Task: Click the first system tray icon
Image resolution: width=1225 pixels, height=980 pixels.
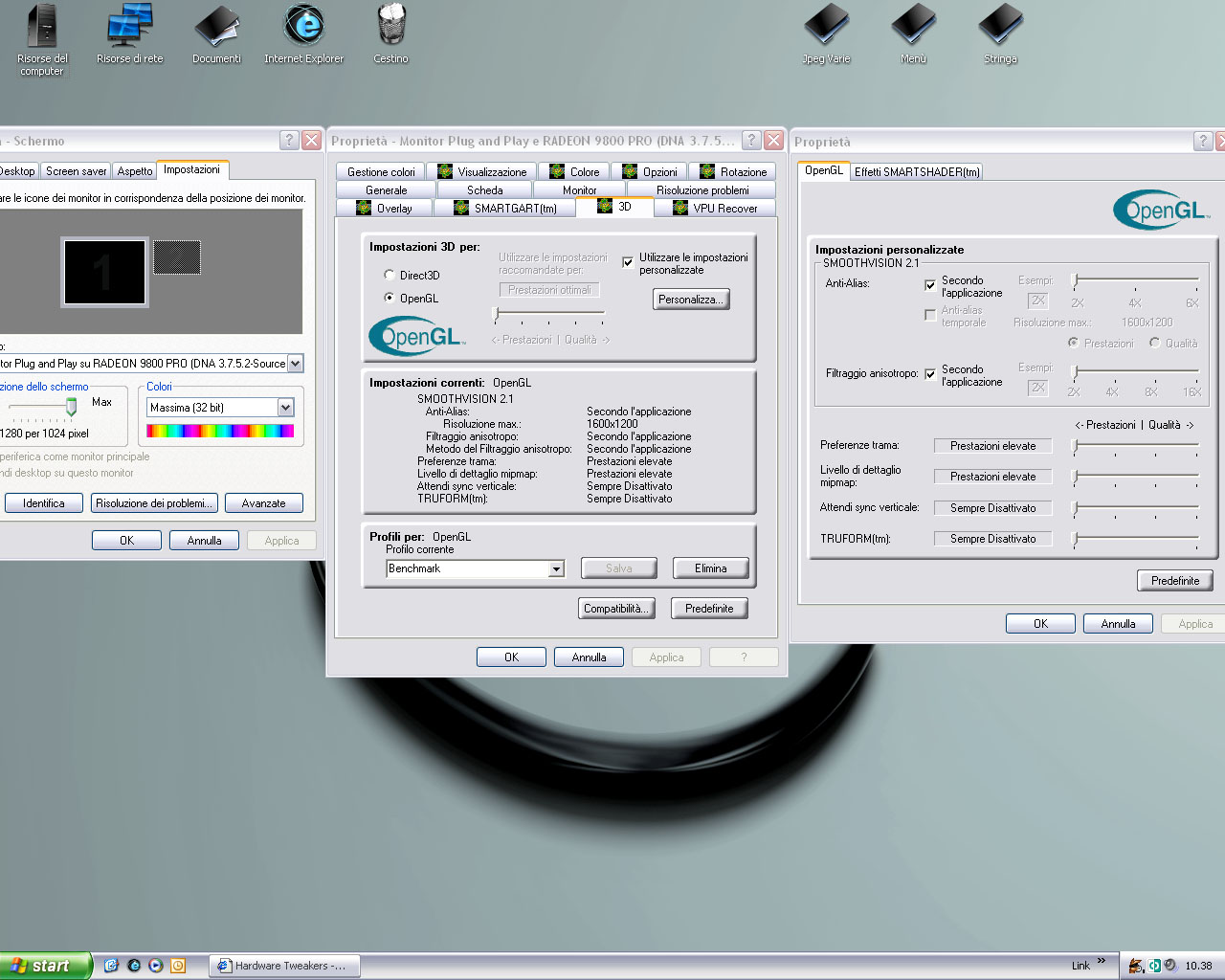Action: click(x=1136, y=966)
